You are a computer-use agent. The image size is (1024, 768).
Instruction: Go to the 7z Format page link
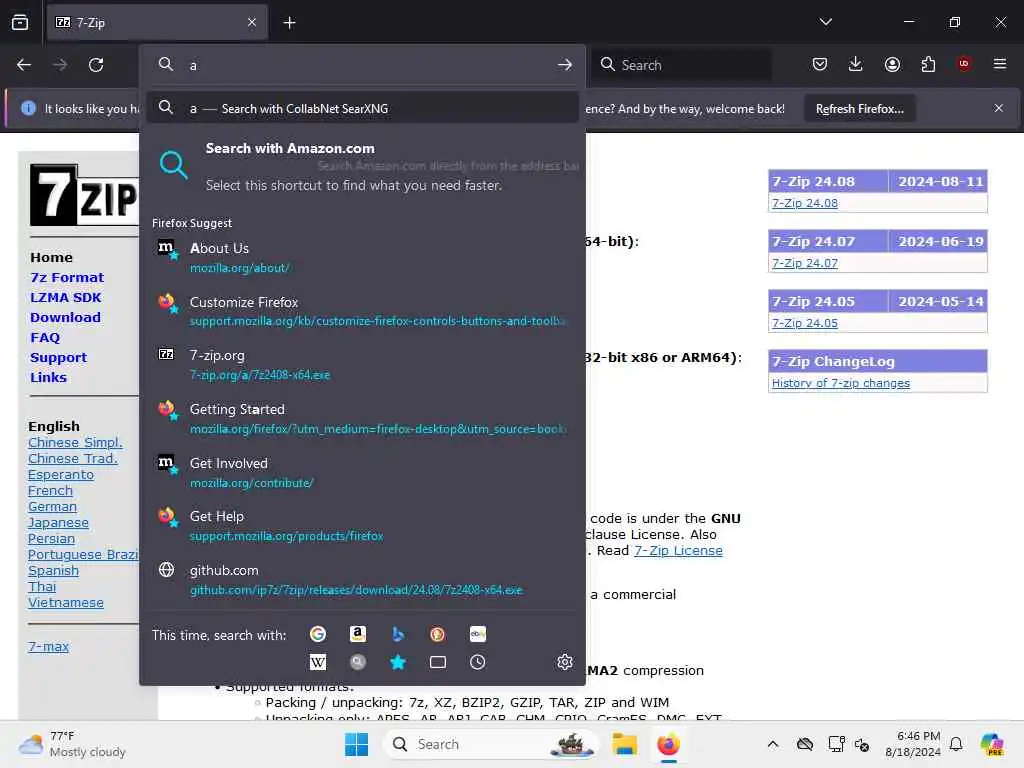(x=67, y=278)
